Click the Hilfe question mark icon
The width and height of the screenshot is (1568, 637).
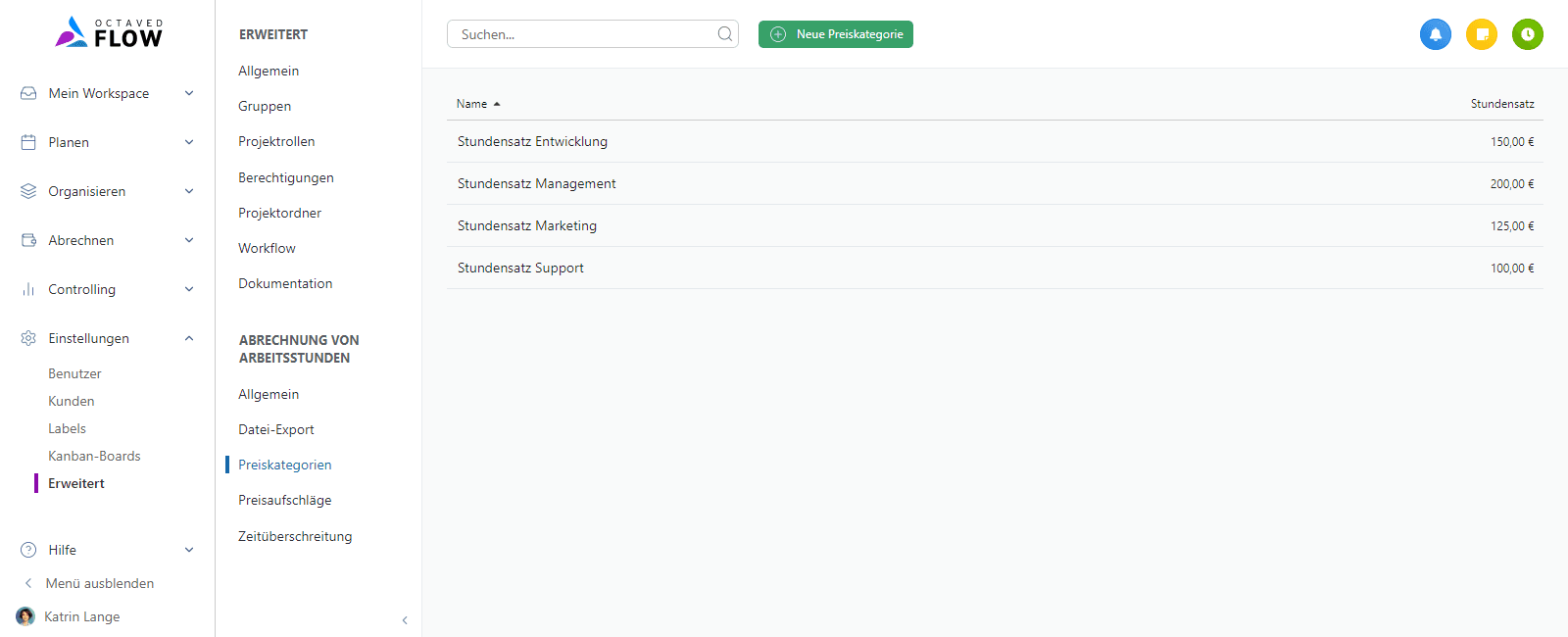click(28, 550)
